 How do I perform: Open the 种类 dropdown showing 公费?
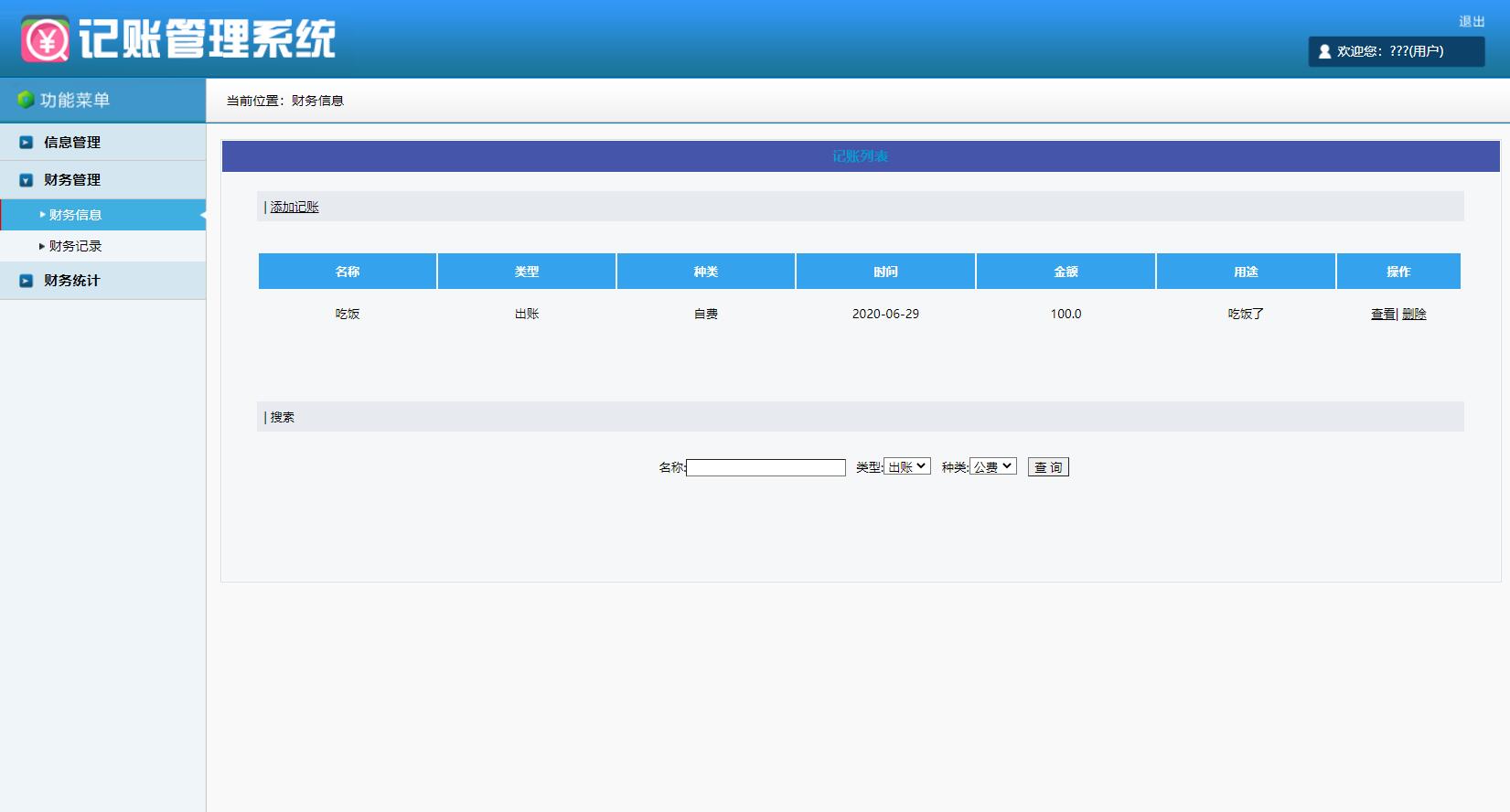tap(992, 466)
